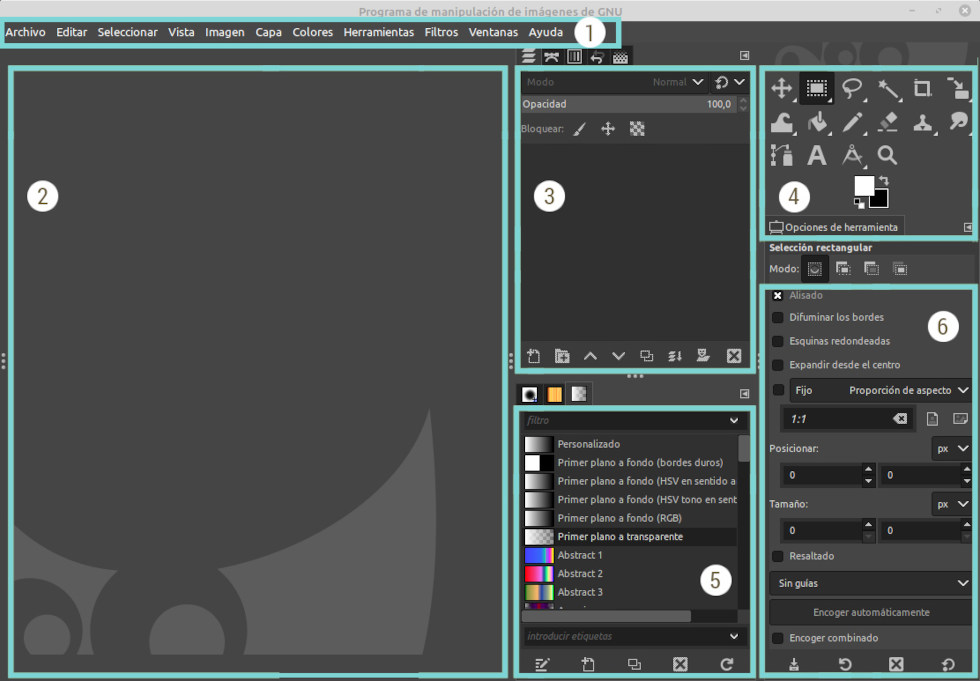Open the Herramientas menu
980x681 pixels.
click(x=378, y=32)
